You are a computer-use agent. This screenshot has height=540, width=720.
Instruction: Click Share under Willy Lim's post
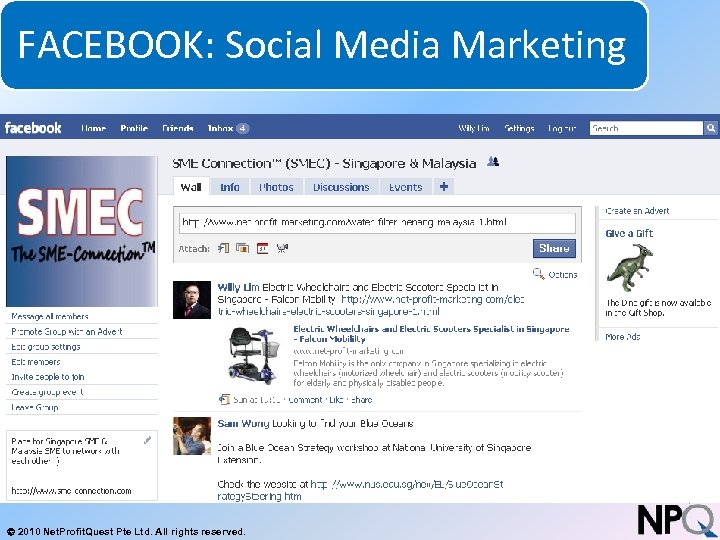362,400
